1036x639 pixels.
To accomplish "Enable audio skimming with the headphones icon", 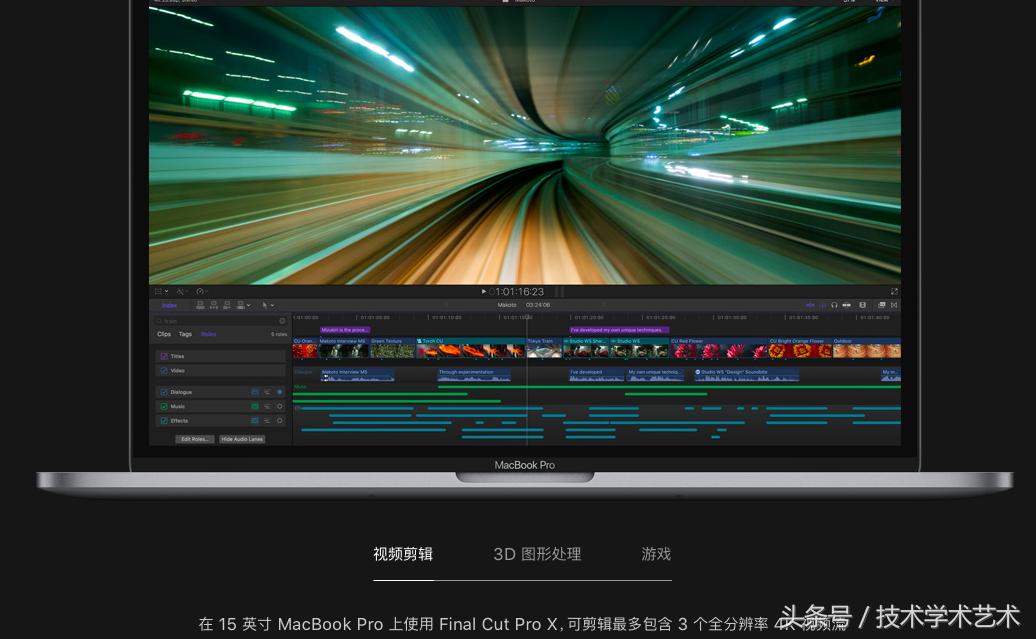I will point(834,305).
